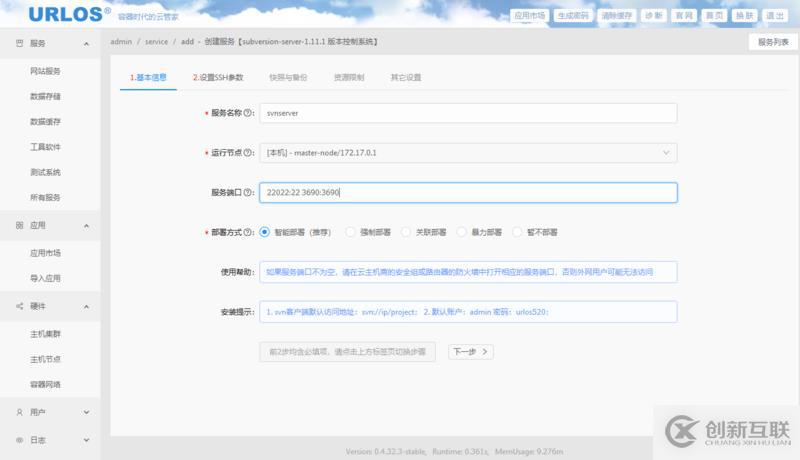Select the 强制部署 radio option
Screen dimensions: 800x460
coord(351,232)
